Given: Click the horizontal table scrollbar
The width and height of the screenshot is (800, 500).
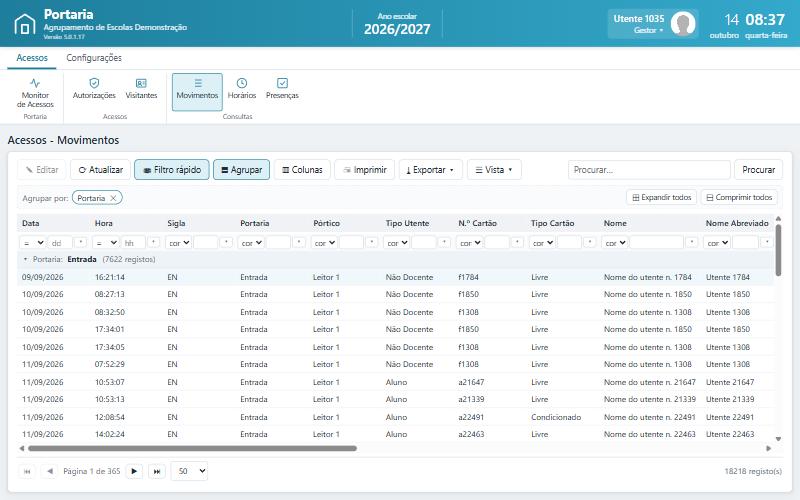Looking at the screenshot, I should pos(192,448).
